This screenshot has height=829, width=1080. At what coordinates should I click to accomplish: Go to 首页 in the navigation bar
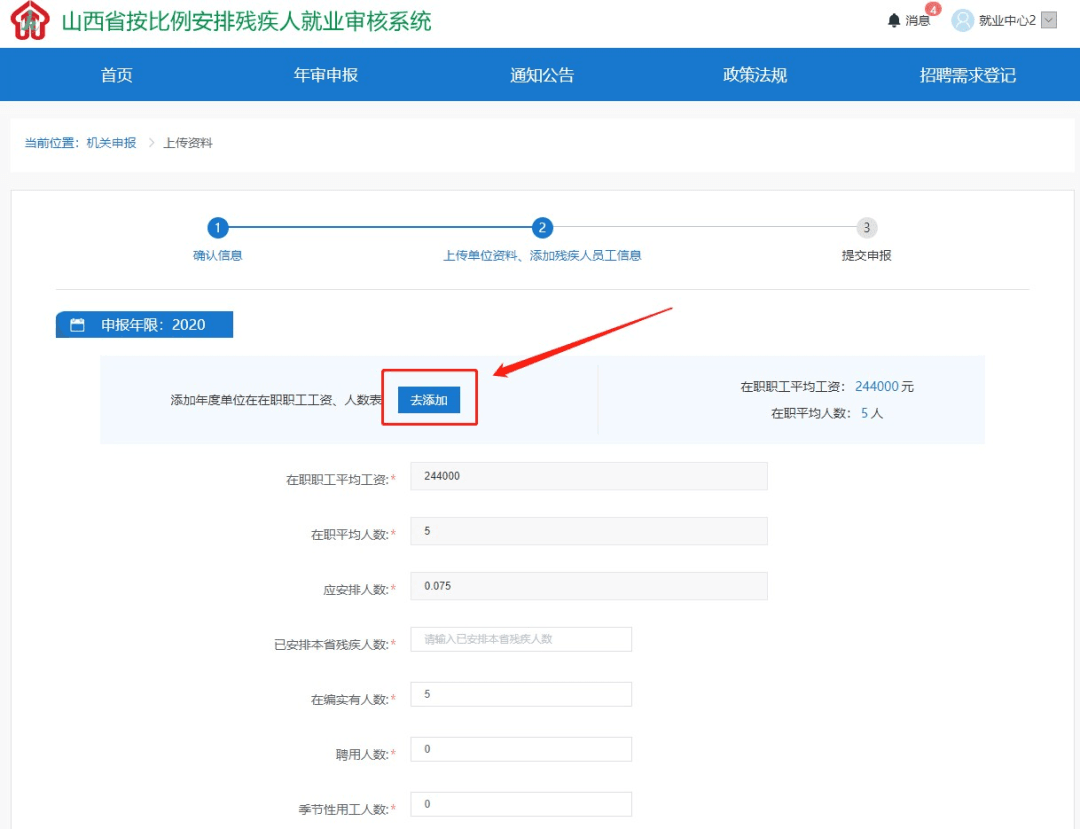coord(117,75)
